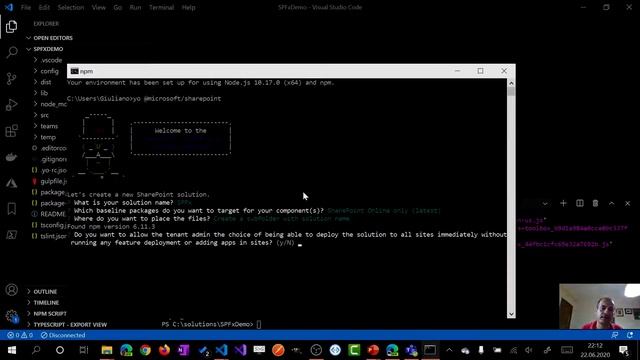Split the terminal panel
Viewport: 640px width, 360px height.
tap(580, 203)
